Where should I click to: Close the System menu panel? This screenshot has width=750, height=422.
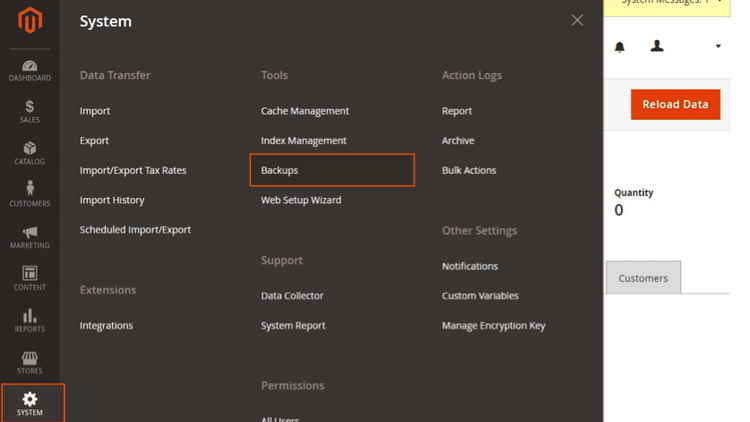pos(577,20)
